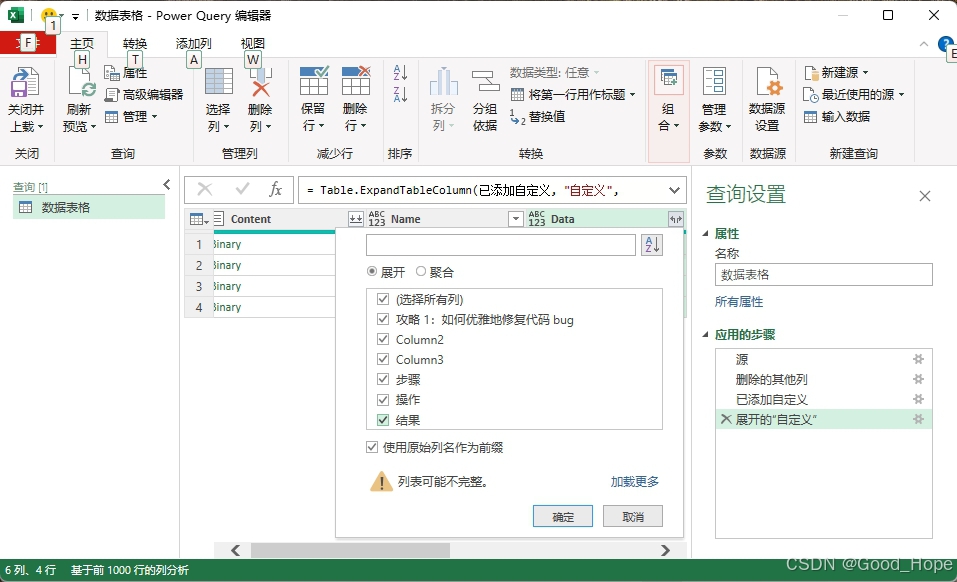Viewport: 957px width, 582px height.
Task: Open the Name column filter dropdown
Action: [516, 219]
